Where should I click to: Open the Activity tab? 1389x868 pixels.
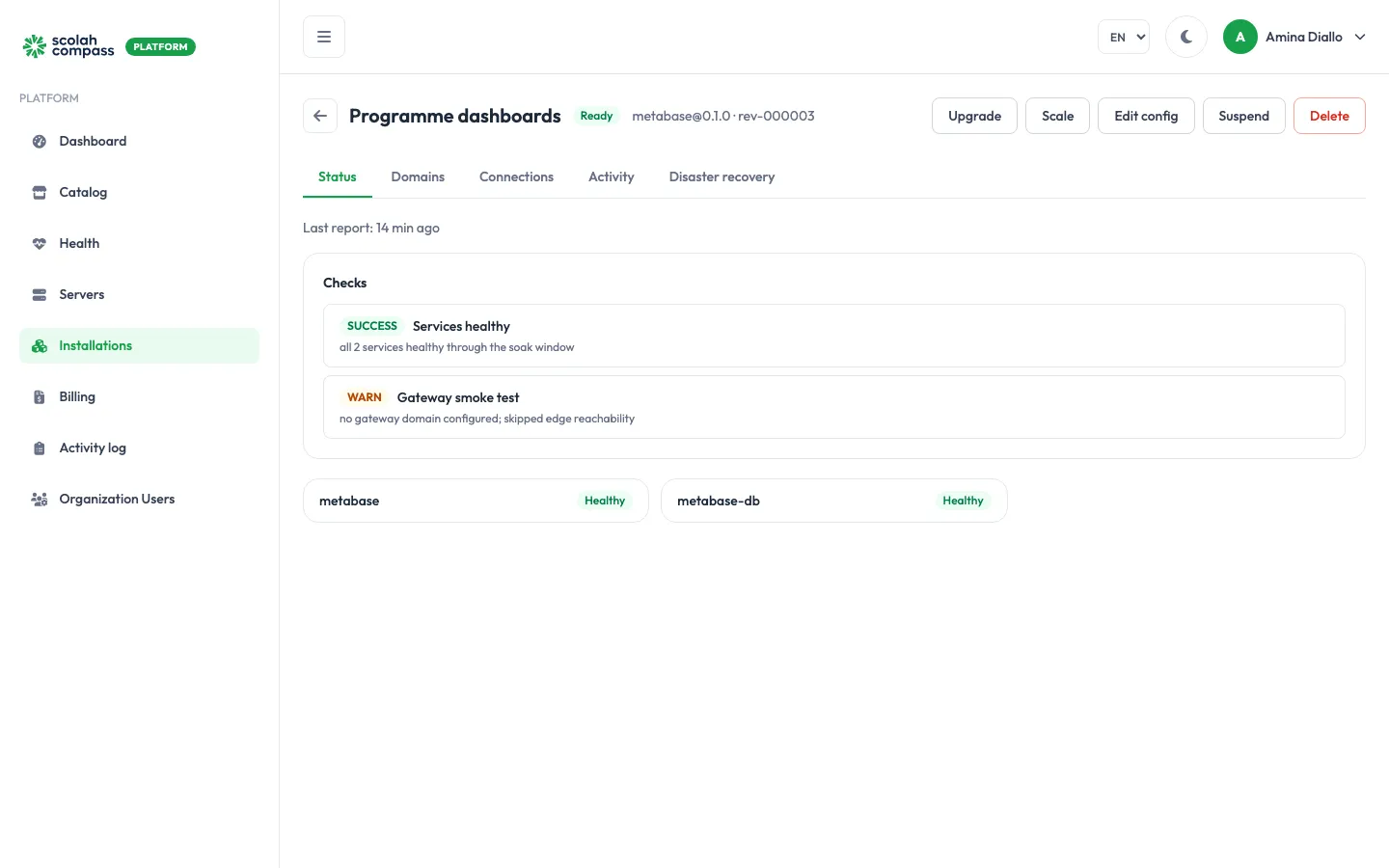[x=612, y=177]
